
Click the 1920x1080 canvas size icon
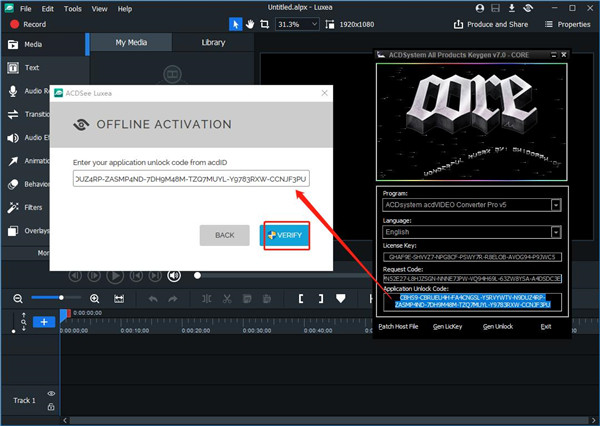pyautogui.click(x=330, y=24)
